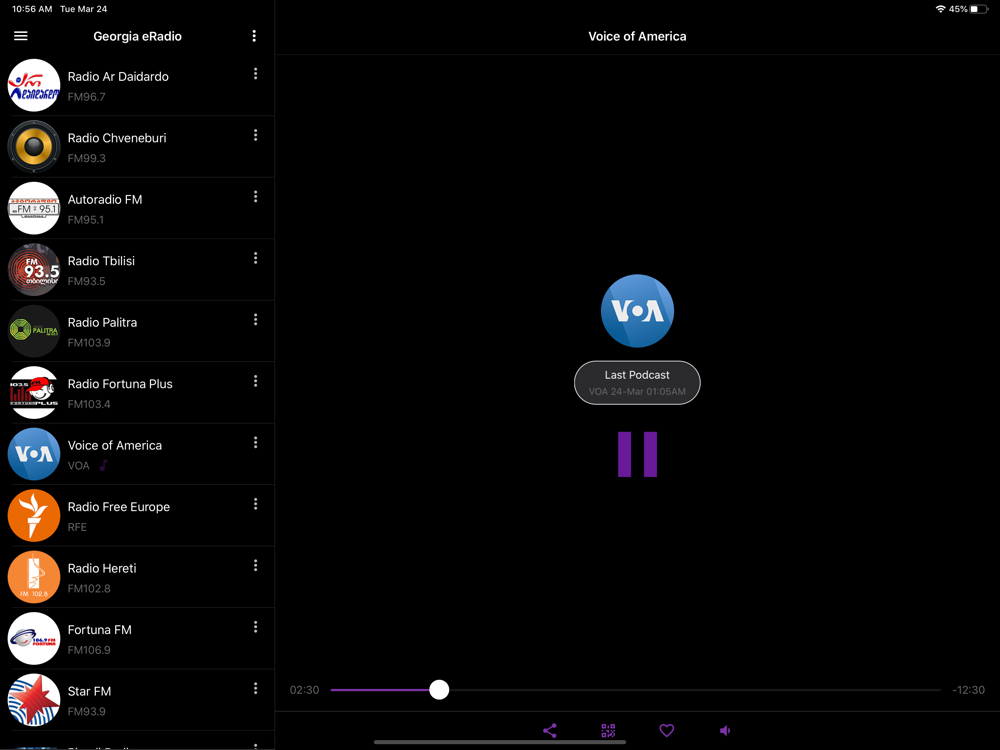Open options for Fortuna FM
The image size is (1000, 750).
[x=256, y=627]
